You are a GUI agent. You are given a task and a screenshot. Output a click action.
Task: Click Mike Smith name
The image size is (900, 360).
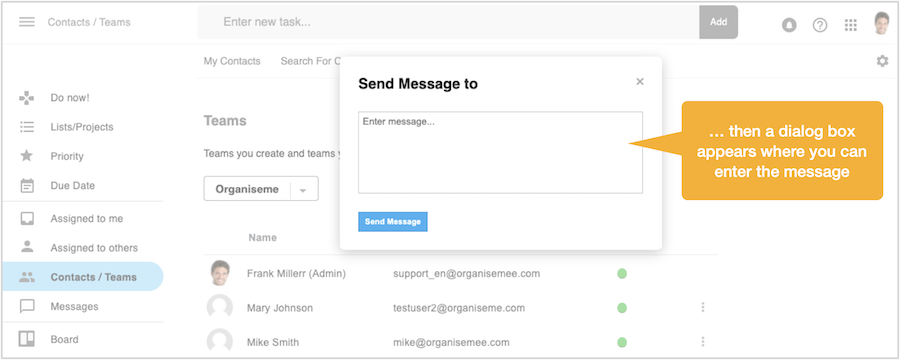[x=273, y=343]
